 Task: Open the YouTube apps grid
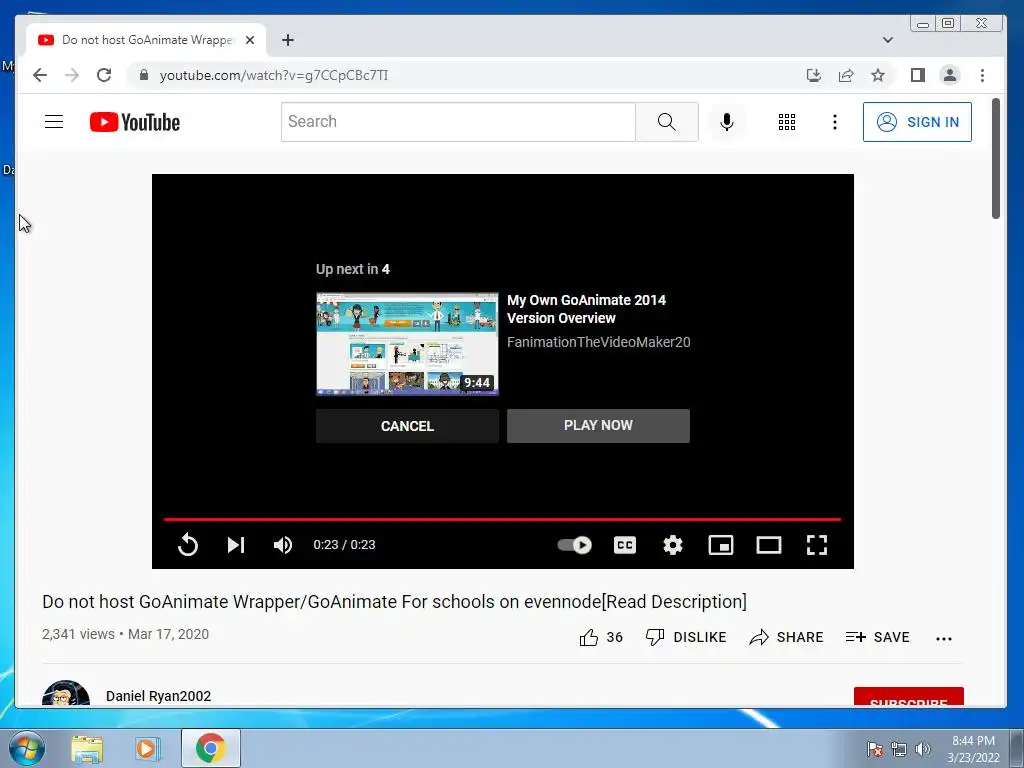787,121
